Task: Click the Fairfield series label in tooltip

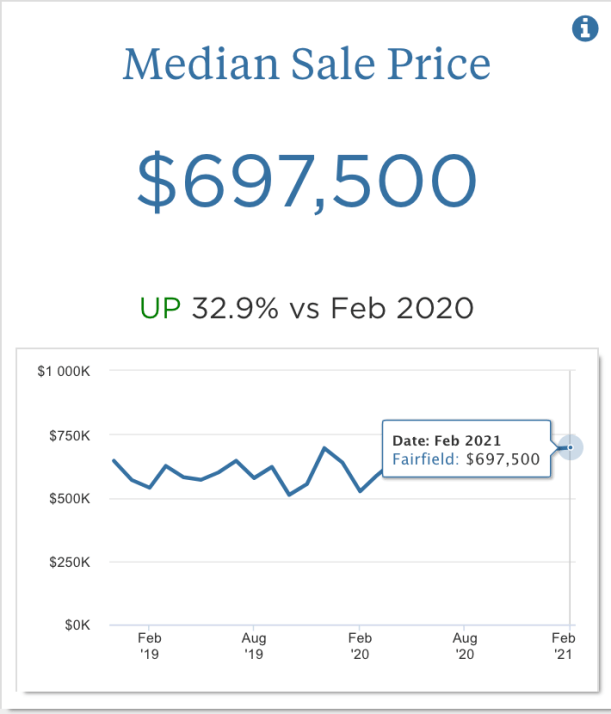Action: (x=425, y=459)
